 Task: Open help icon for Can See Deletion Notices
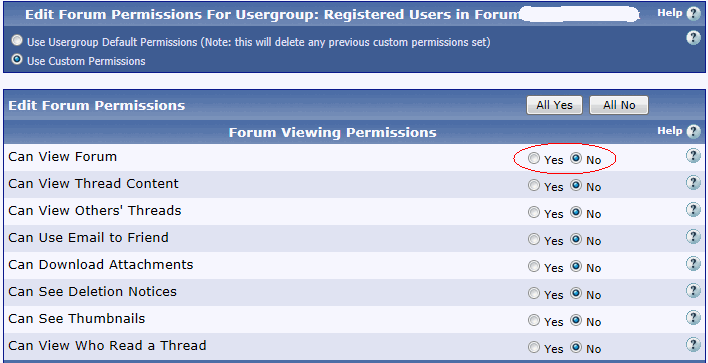pos(693,291)
